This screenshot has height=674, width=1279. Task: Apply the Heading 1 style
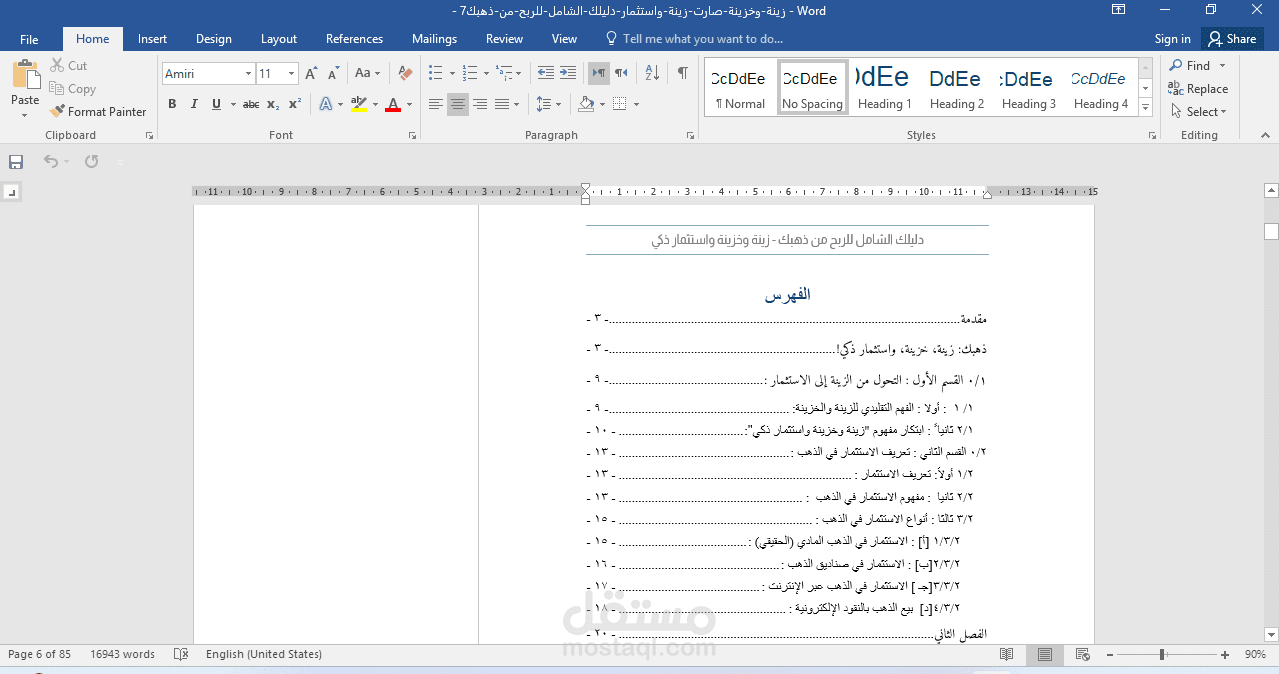(885, 87)
